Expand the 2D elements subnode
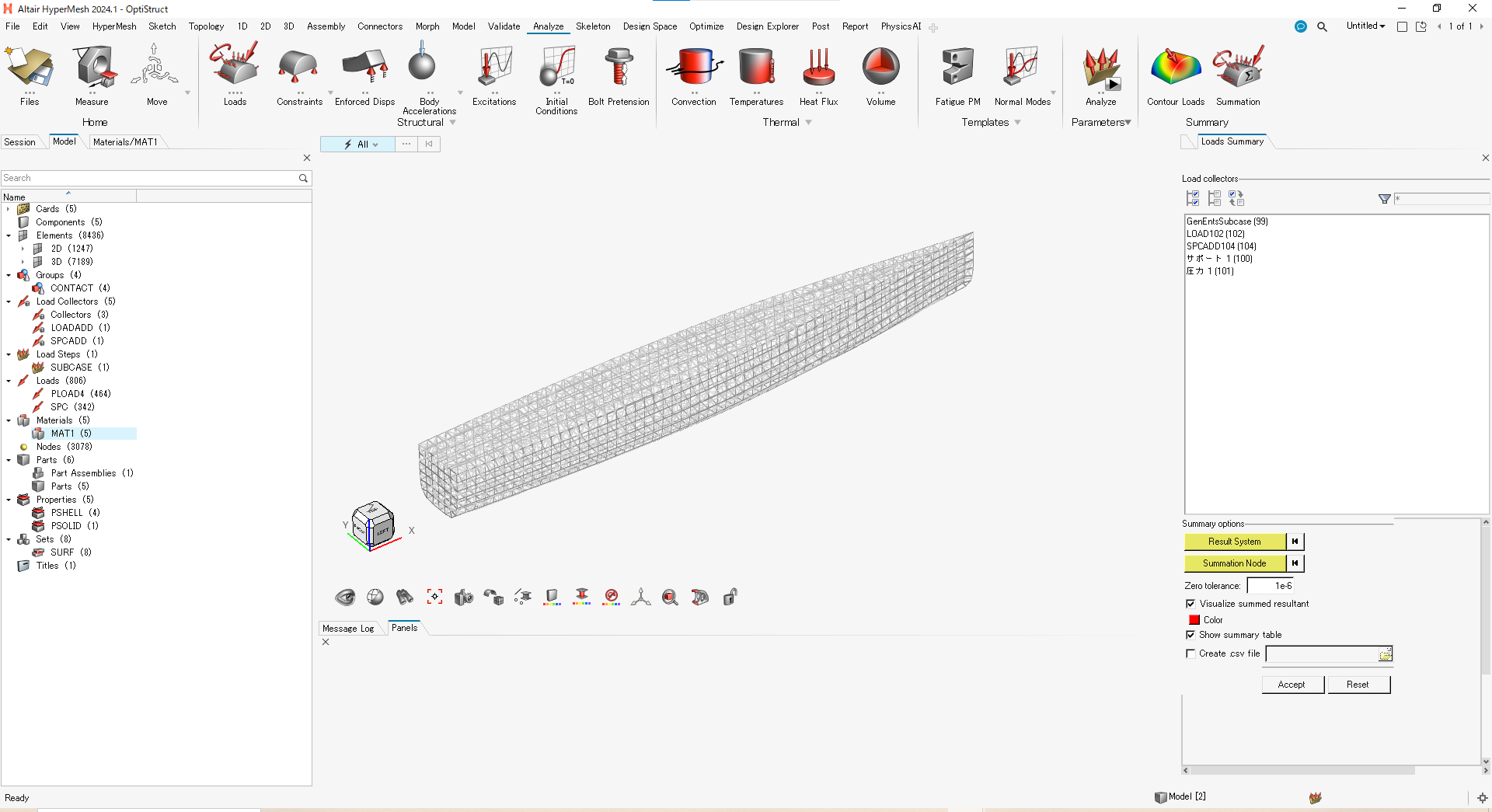The height and width of the screenshot is (812, 1492). (x=23, y=249)
